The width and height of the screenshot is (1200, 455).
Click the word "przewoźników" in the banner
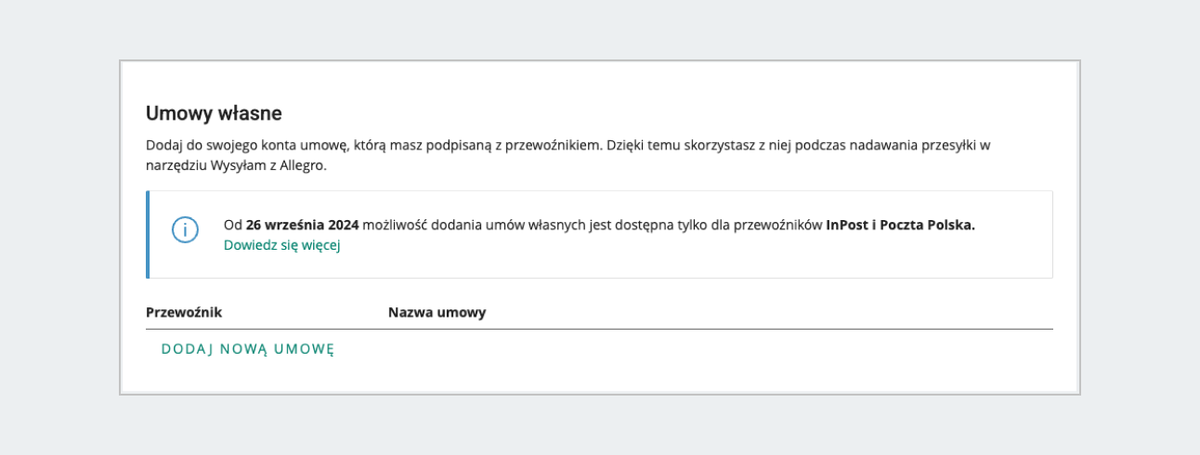pyautogui.click(x=778, y=225)
